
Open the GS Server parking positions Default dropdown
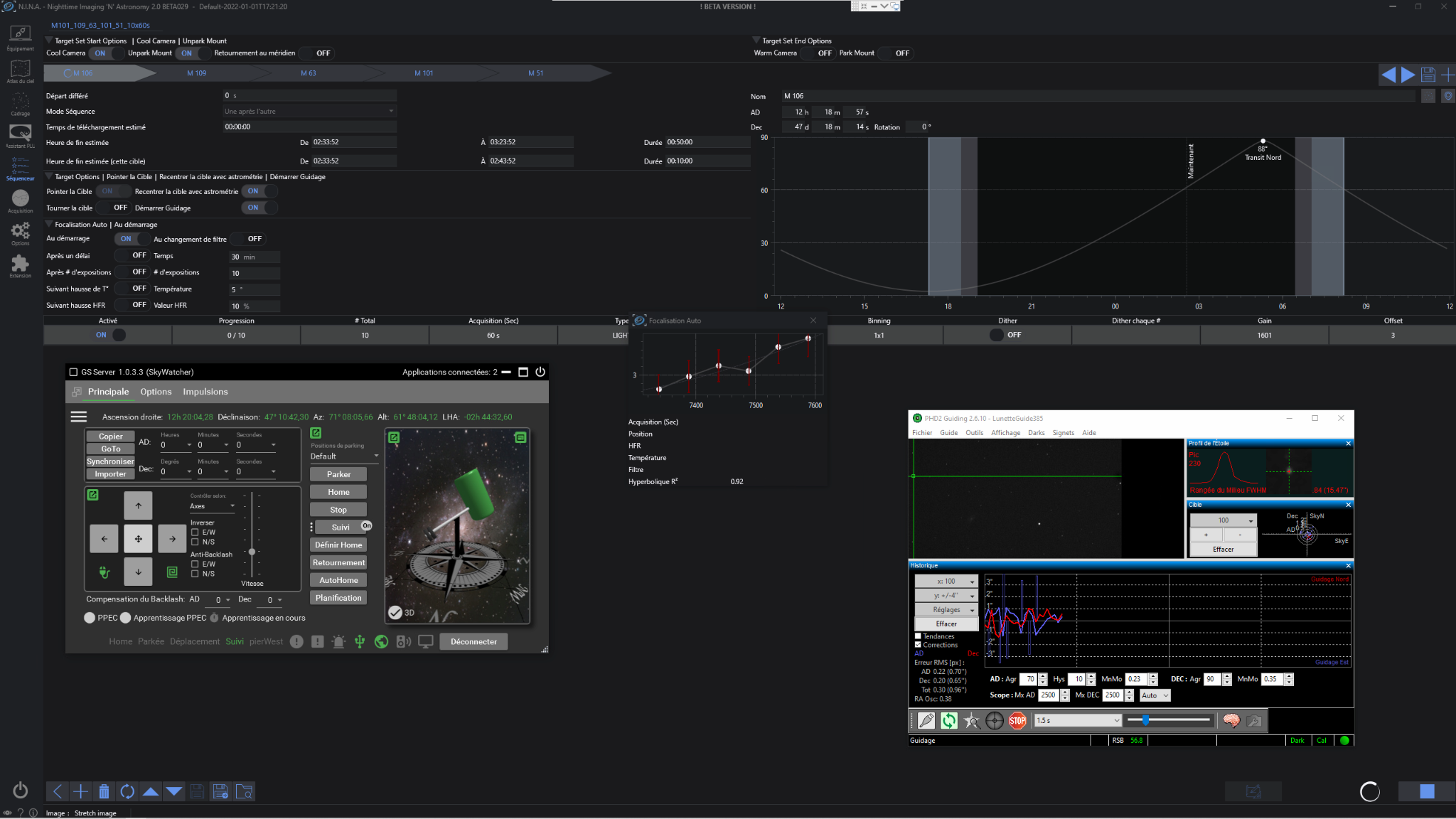tap(344, 456)
